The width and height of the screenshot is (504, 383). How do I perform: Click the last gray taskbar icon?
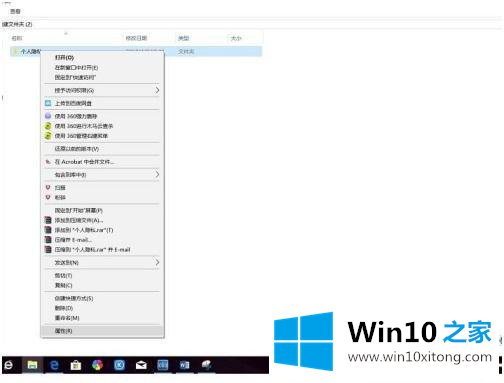[x=207, y=365]
